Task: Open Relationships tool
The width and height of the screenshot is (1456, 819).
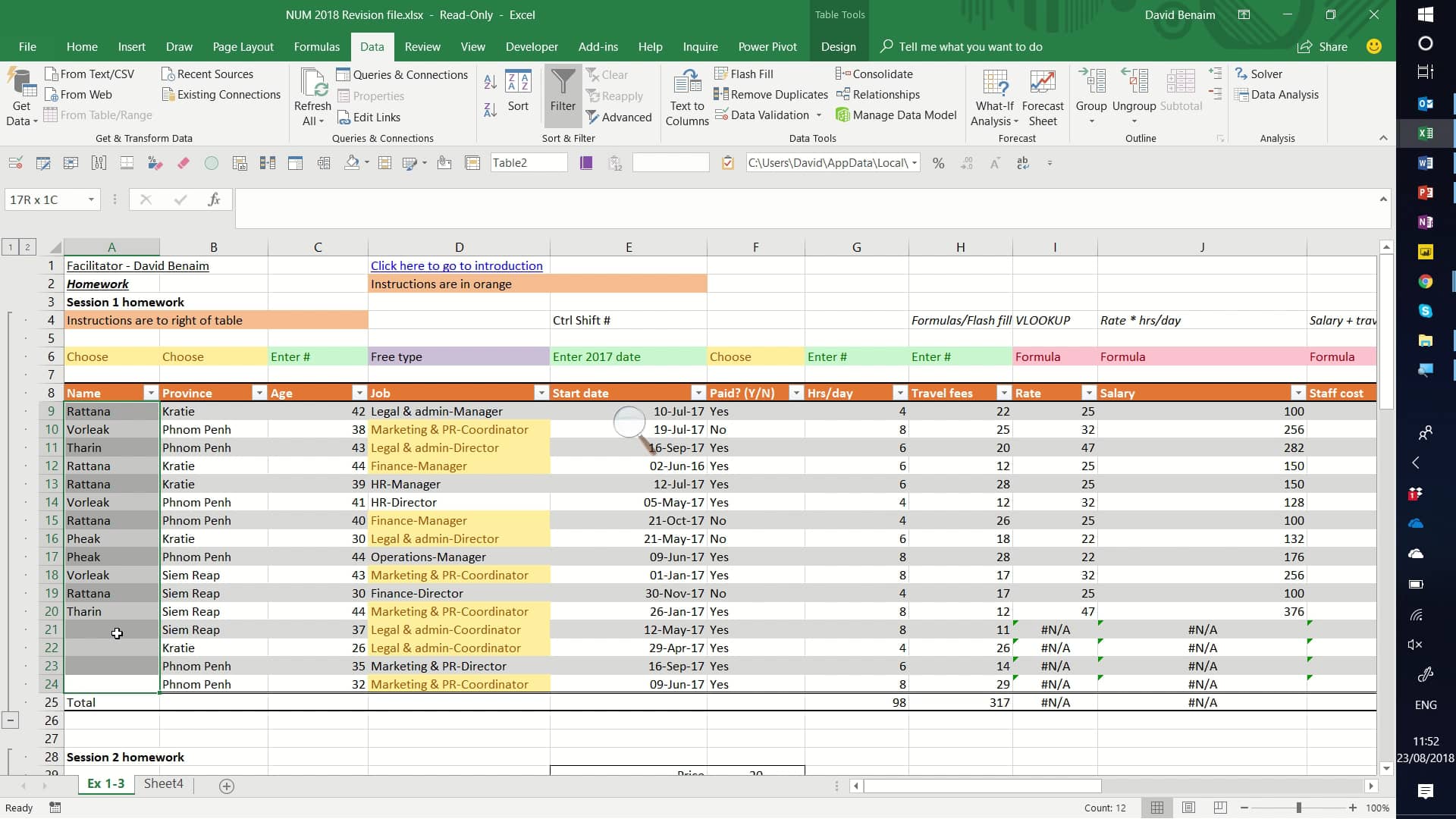Action: [877, 94]
